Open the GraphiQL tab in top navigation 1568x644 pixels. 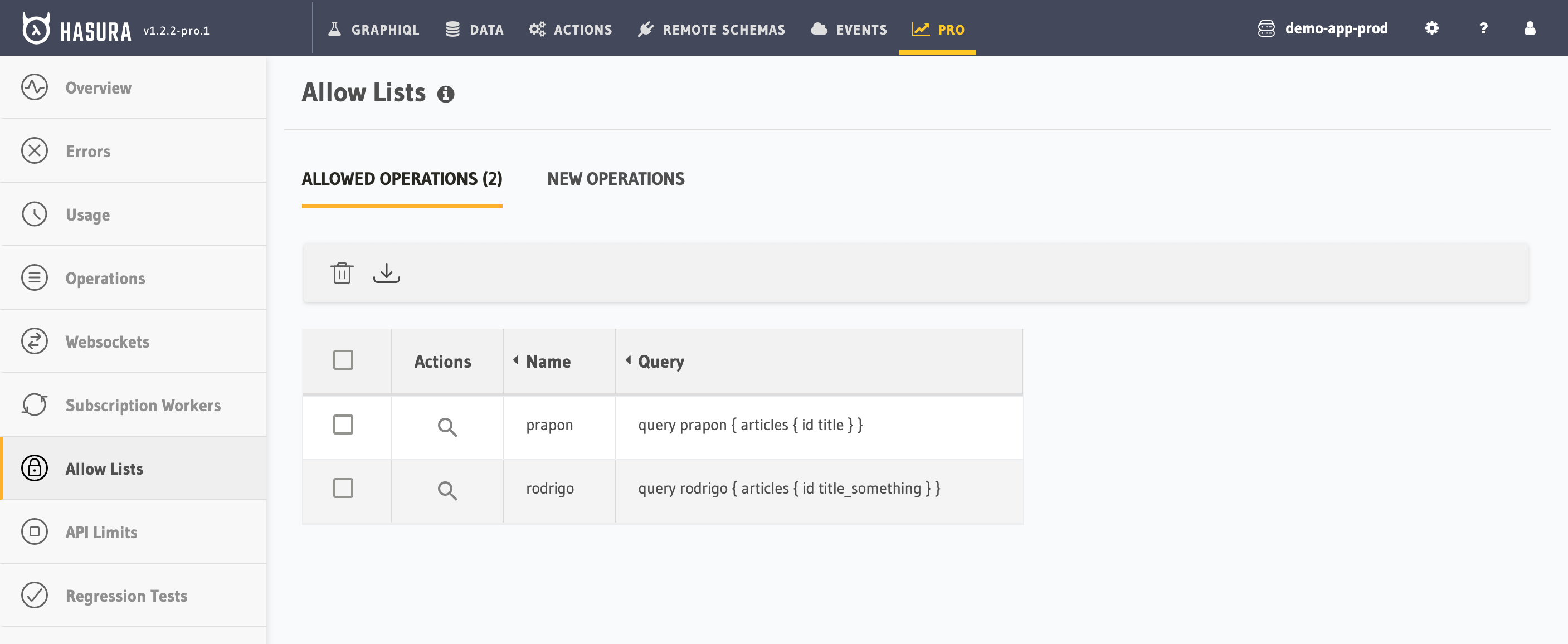374,29
